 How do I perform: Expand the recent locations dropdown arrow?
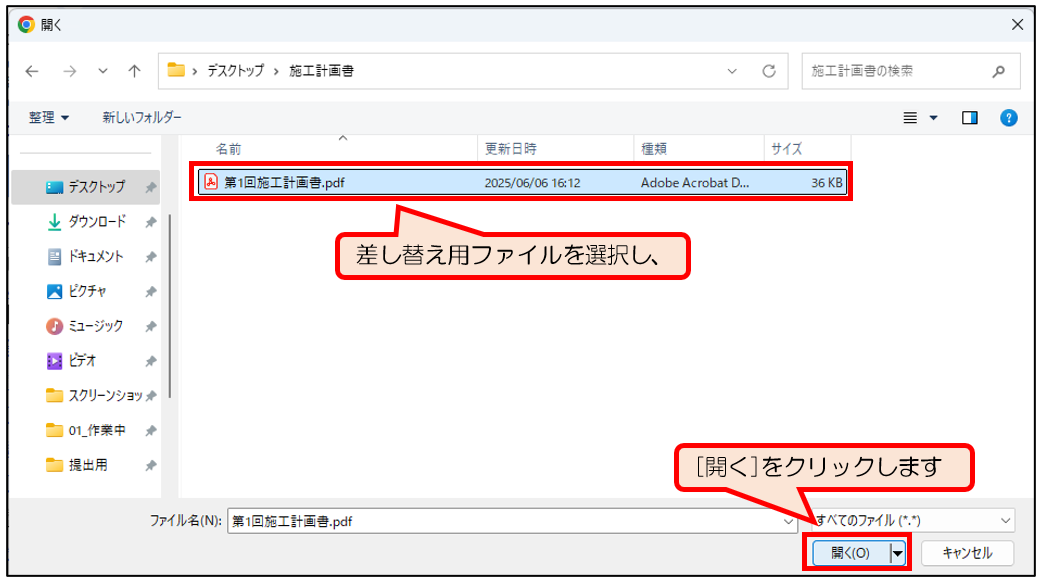103,71
